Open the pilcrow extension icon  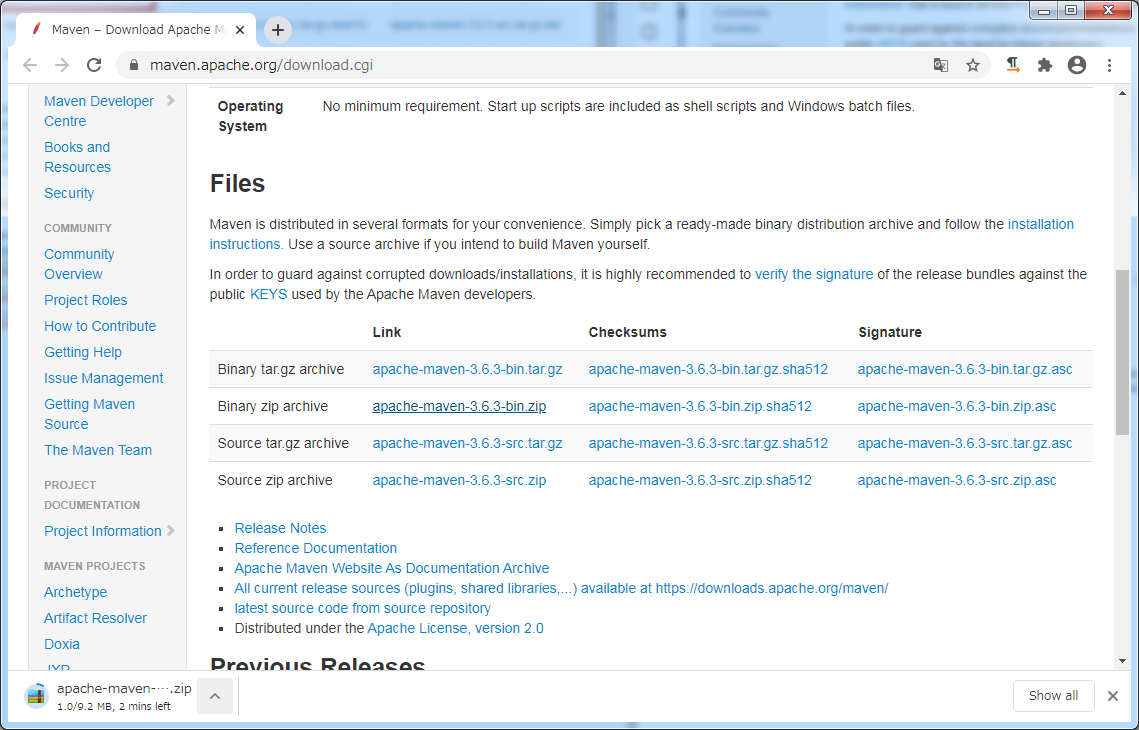click(1013, 65)
